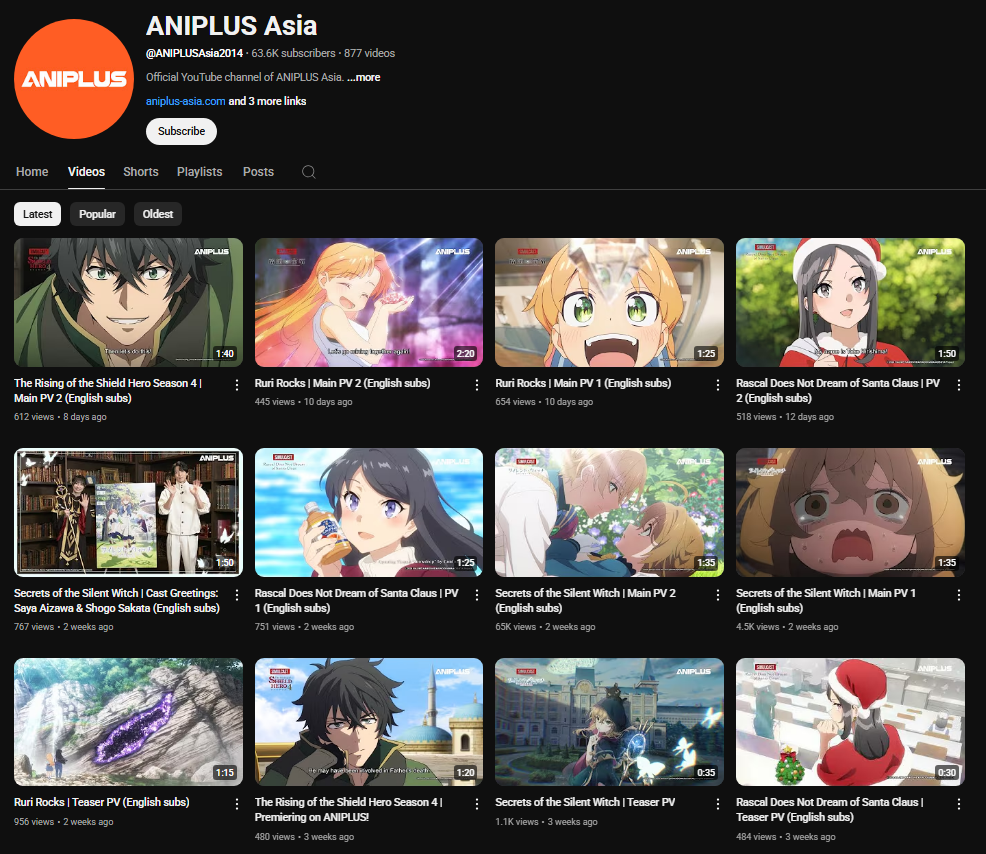Open title 'Rascal Does Not Dream of Santa Claus | Teaser PV'
The image size is (986, 854).
click(x=829, y=809)
